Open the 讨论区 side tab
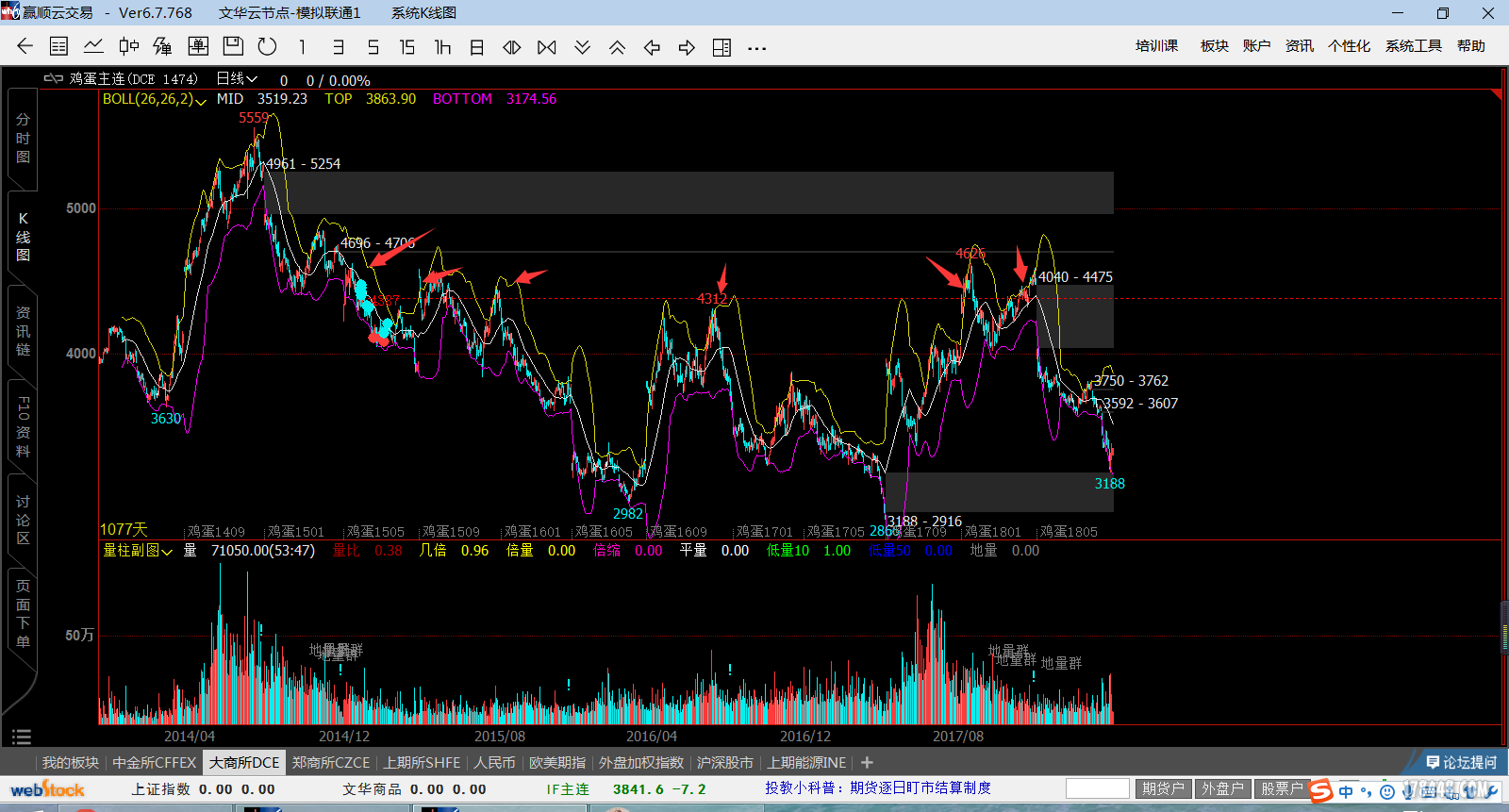This screenshot has height=812, width=1509. pyautogui.click(x=23, y=520)
